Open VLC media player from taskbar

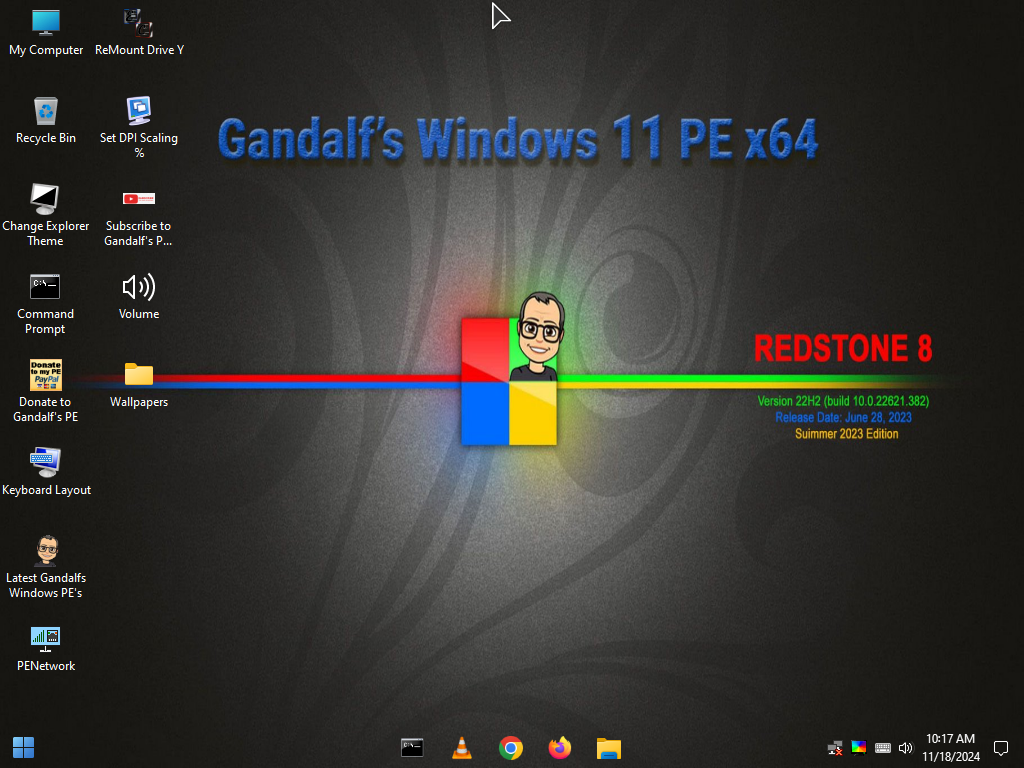click(x=462, y=748)
